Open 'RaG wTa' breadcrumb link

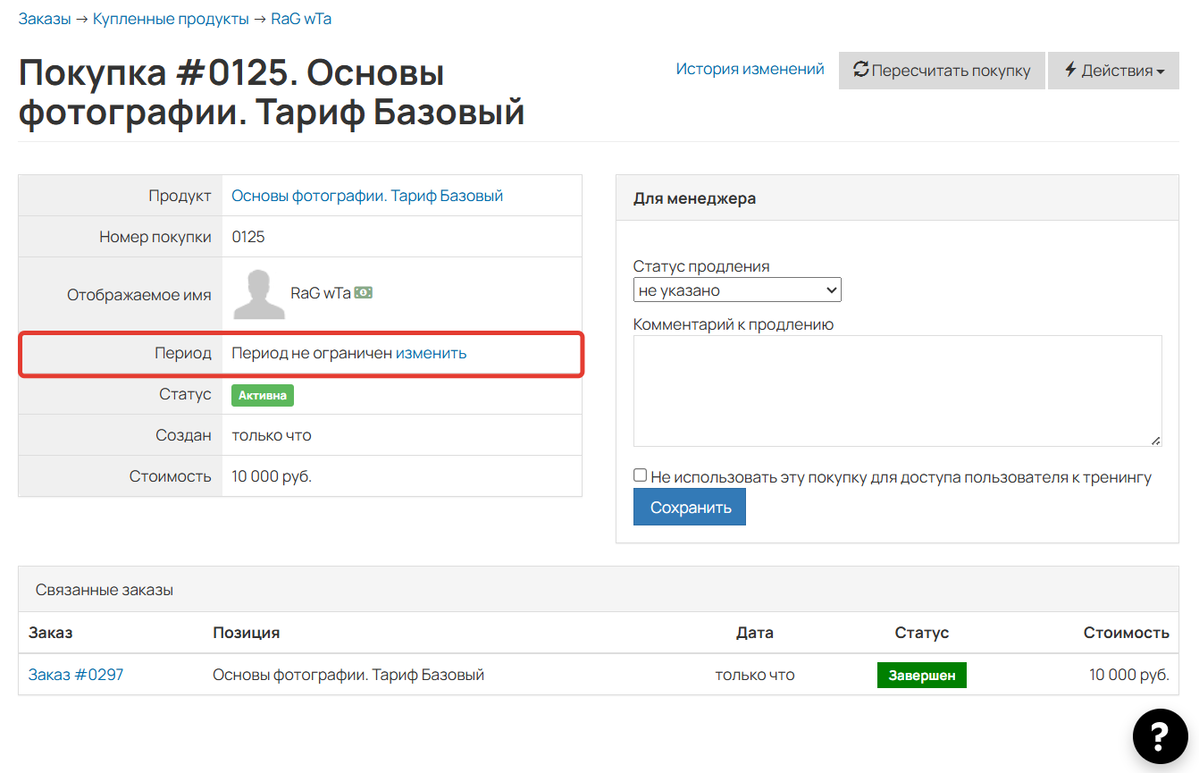tap(301, 18)
